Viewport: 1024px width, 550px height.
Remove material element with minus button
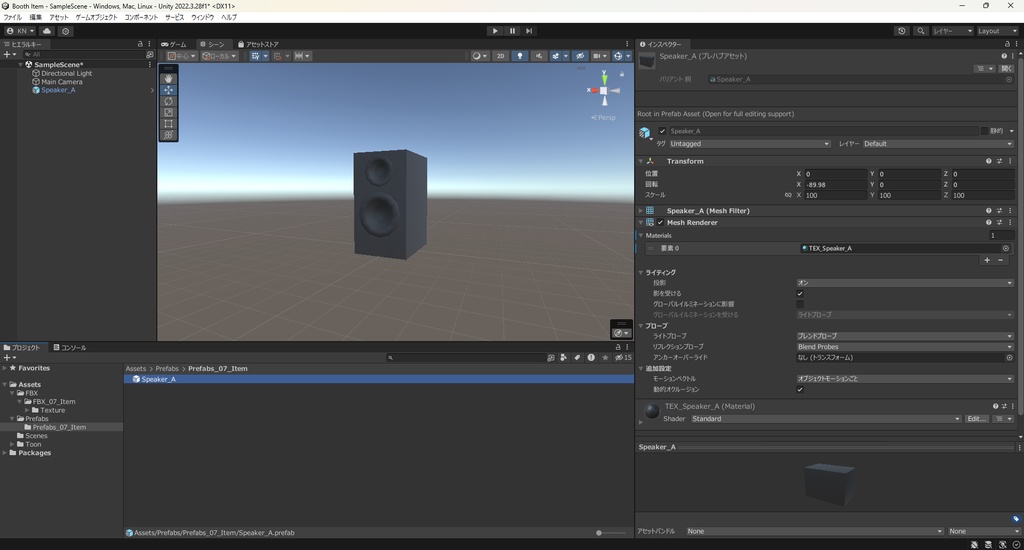[1001, 260]
